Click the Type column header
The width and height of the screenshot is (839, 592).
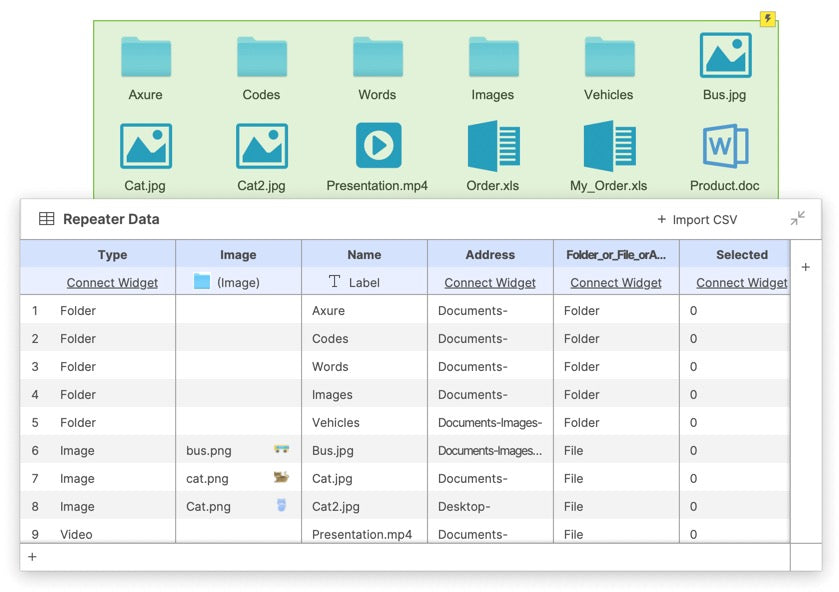112,255
